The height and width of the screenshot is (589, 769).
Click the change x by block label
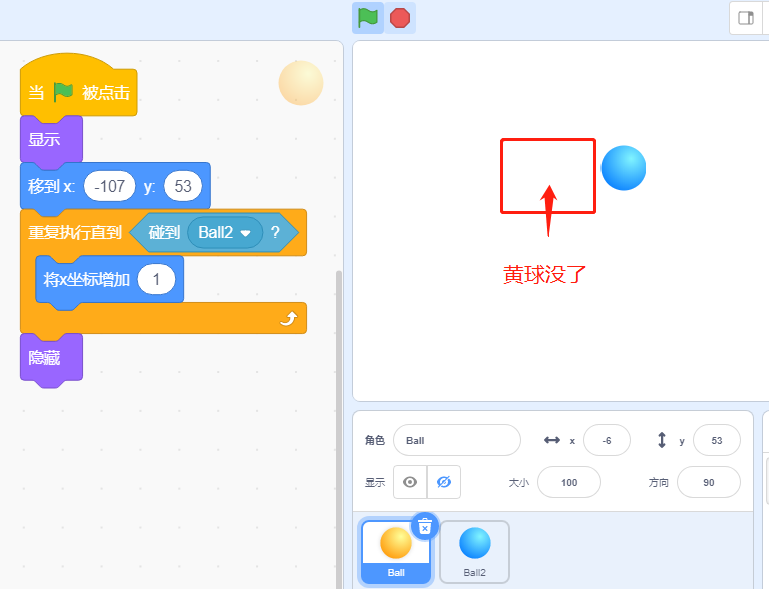[86, 280]
